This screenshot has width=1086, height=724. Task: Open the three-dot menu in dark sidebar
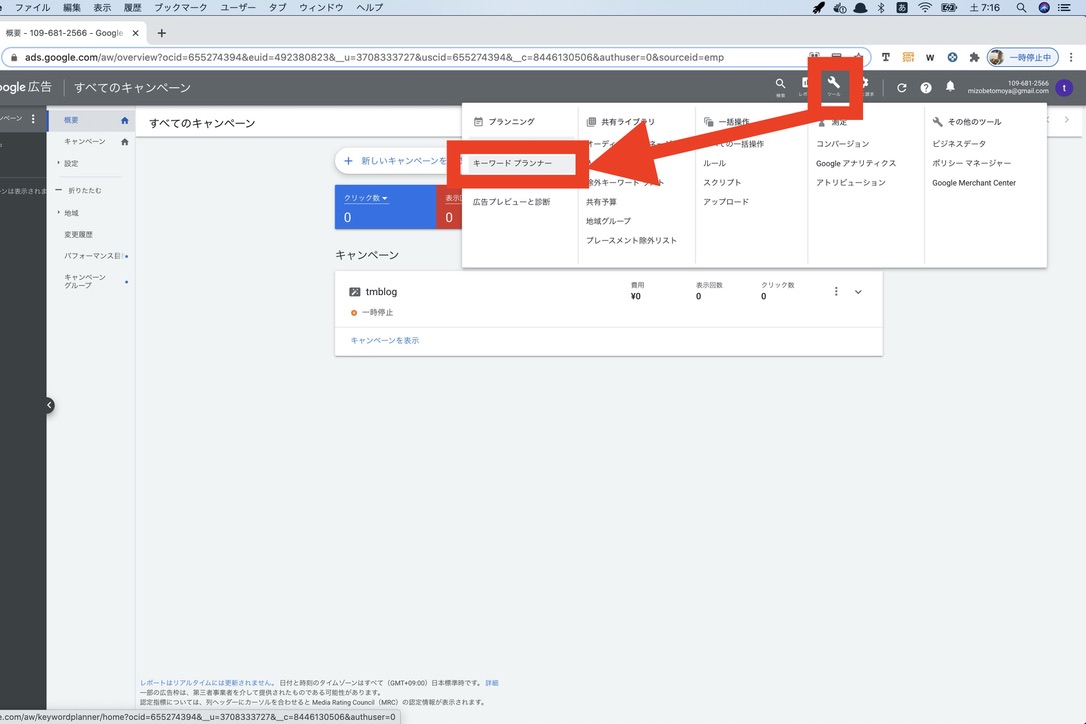pos(33,119)
